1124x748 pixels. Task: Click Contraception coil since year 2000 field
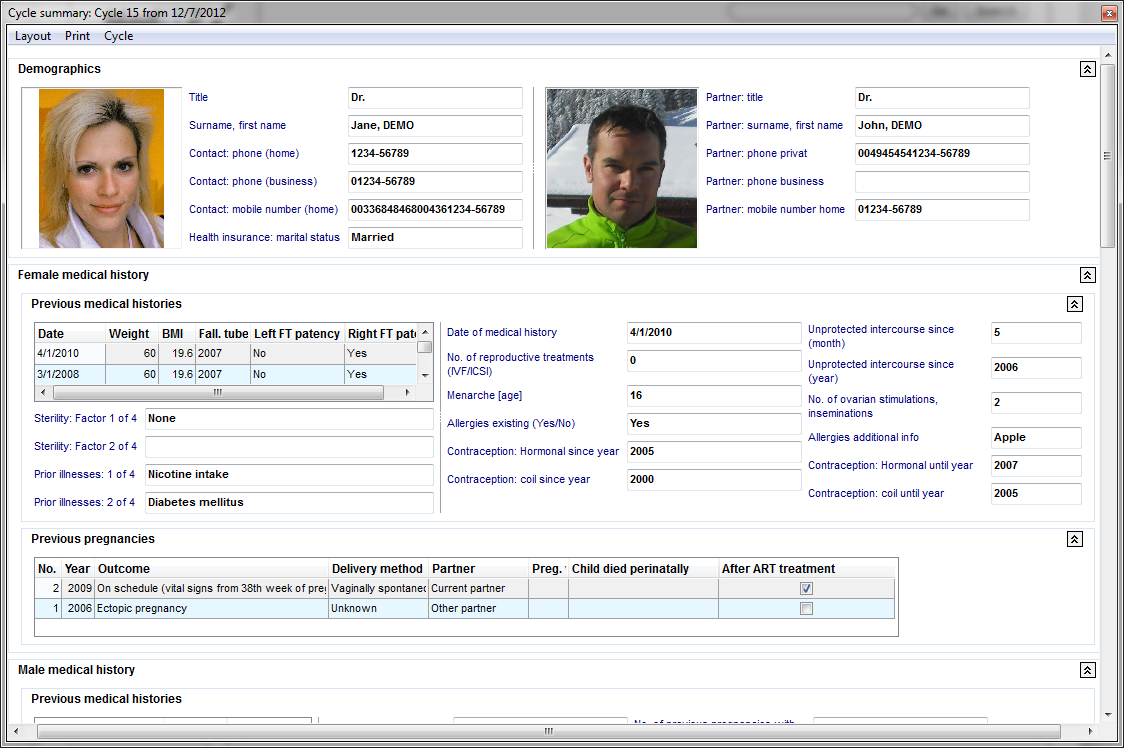click(714, 480)
